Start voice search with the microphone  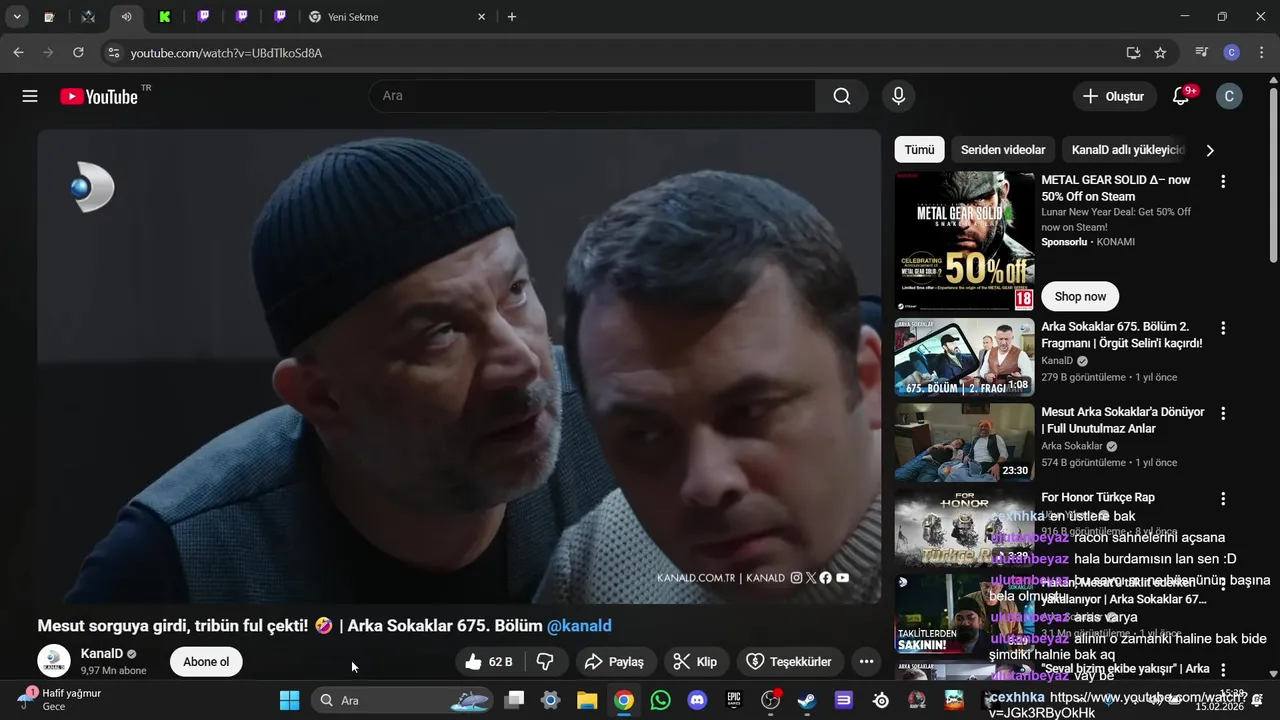(898, 96)
